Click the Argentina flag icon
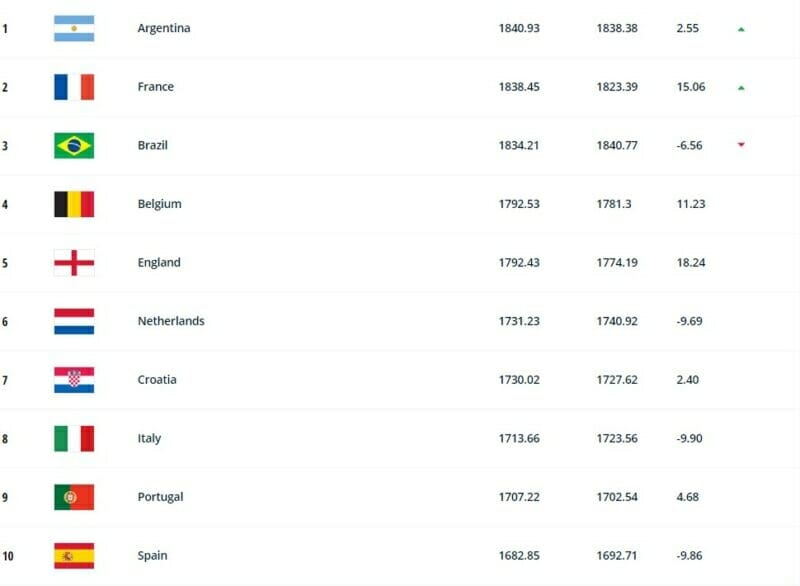This screenshot has height=586, width=800. (x=74, y=28)
